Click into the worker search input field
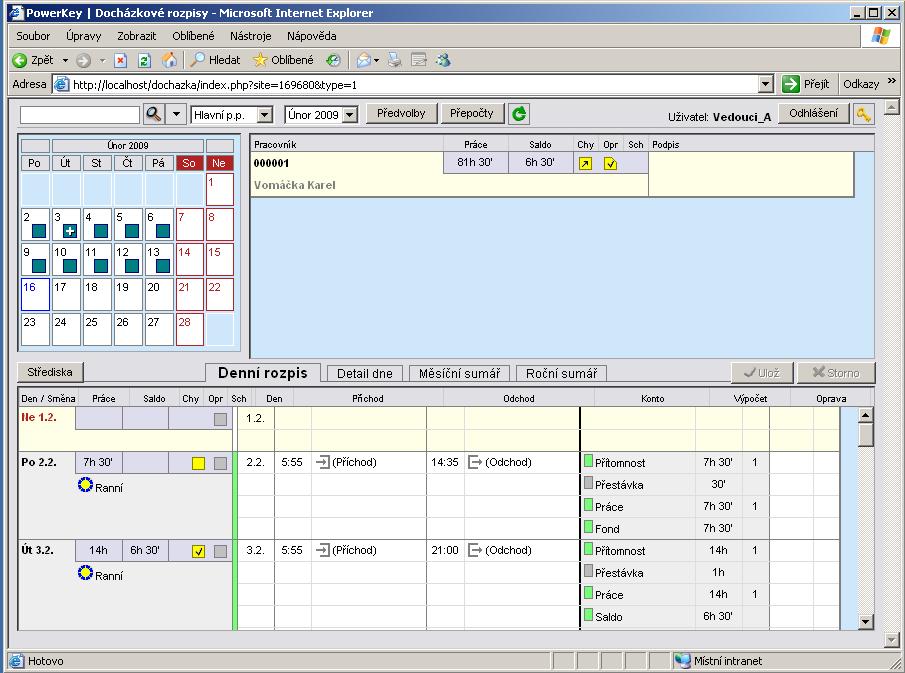 pyautogui.click(x=80, y=115)
